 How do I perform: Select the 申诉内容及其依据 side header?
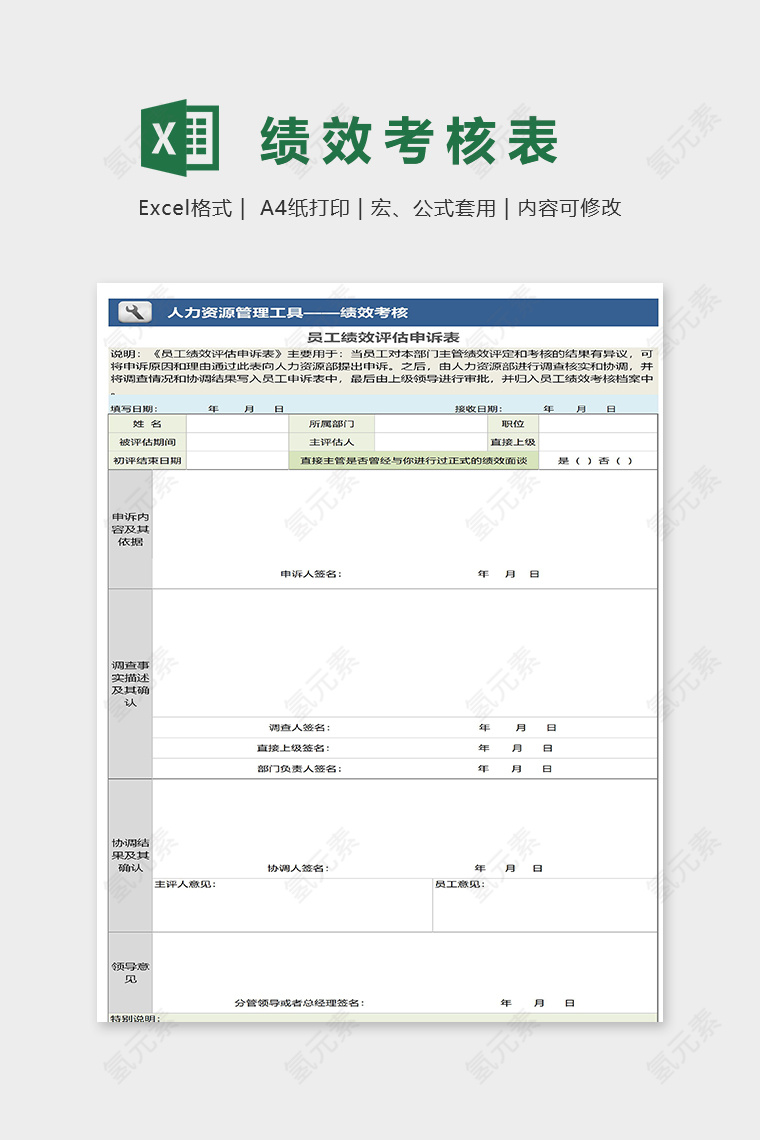(x=130, y=529)
